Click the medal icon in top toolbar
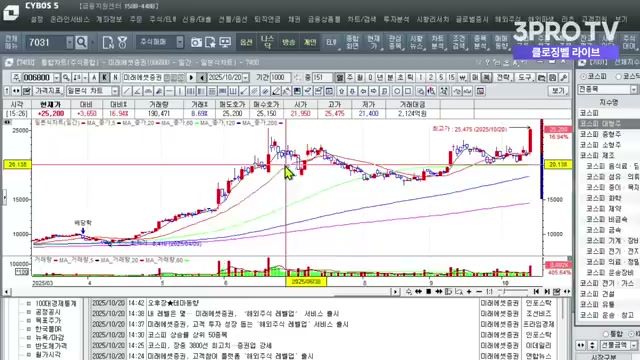640x360 pixels. [x=122, y=42]
